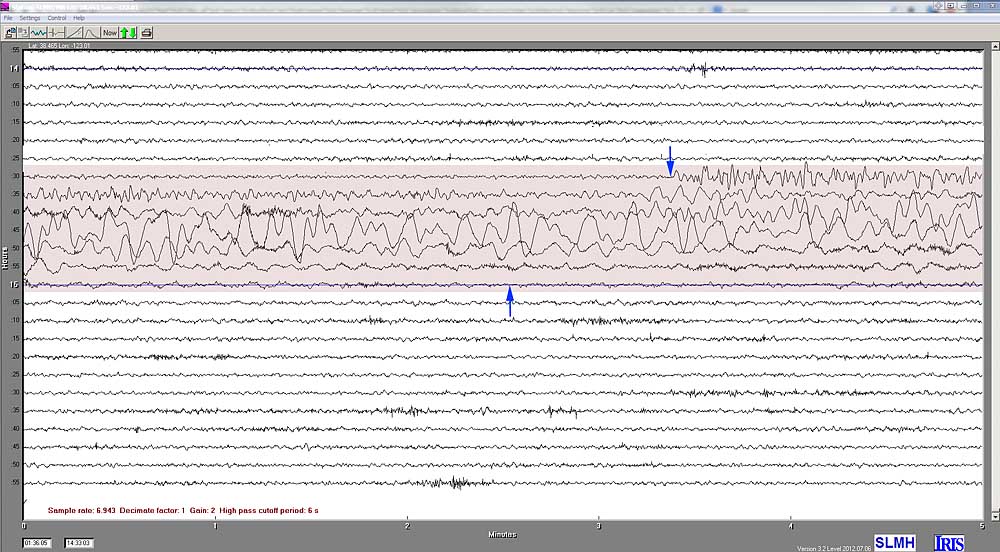Click the version text at bottom right

[x=834, y=548]
